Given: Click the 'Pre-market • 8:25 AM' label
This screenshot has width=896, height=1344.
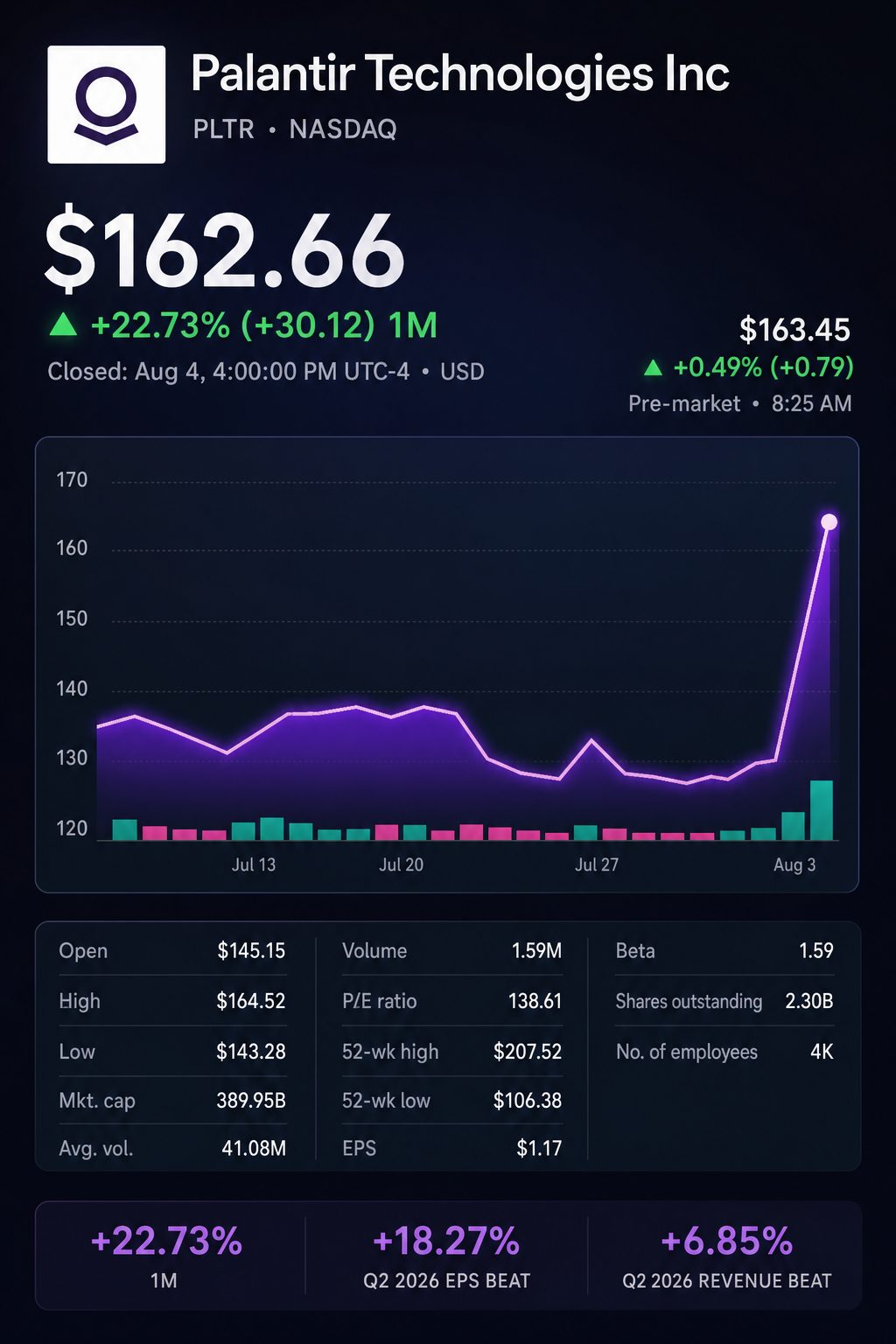Looking at the screenshot, I should [740, 403].
